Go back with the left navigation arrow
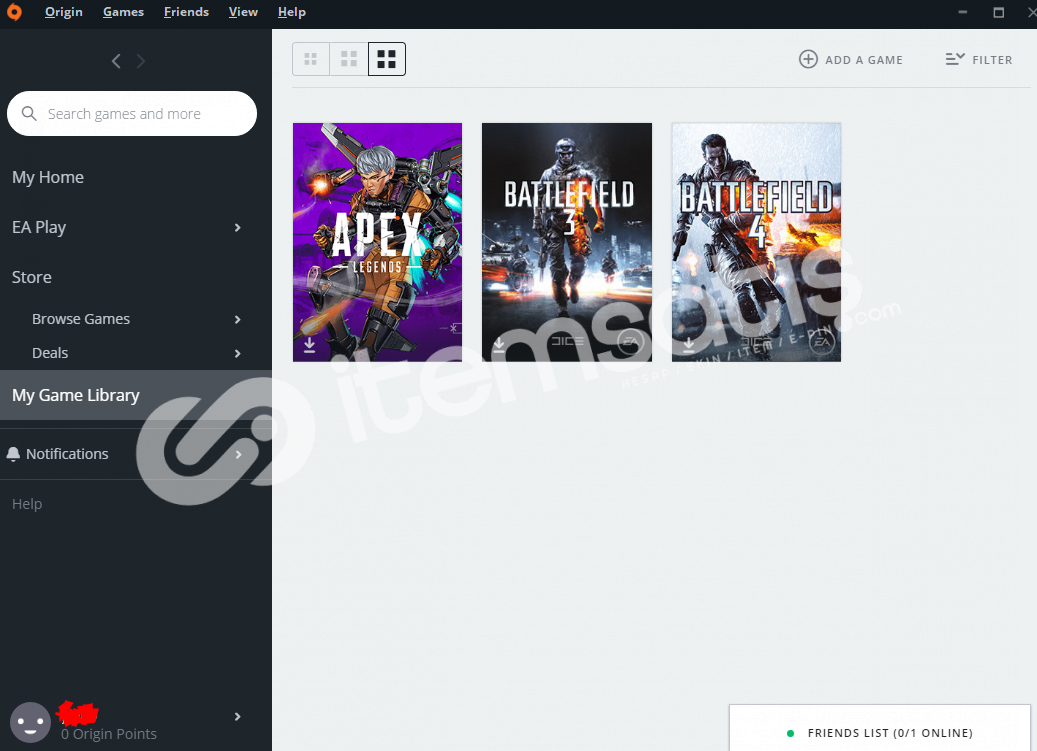 click(x=116, y=61)
